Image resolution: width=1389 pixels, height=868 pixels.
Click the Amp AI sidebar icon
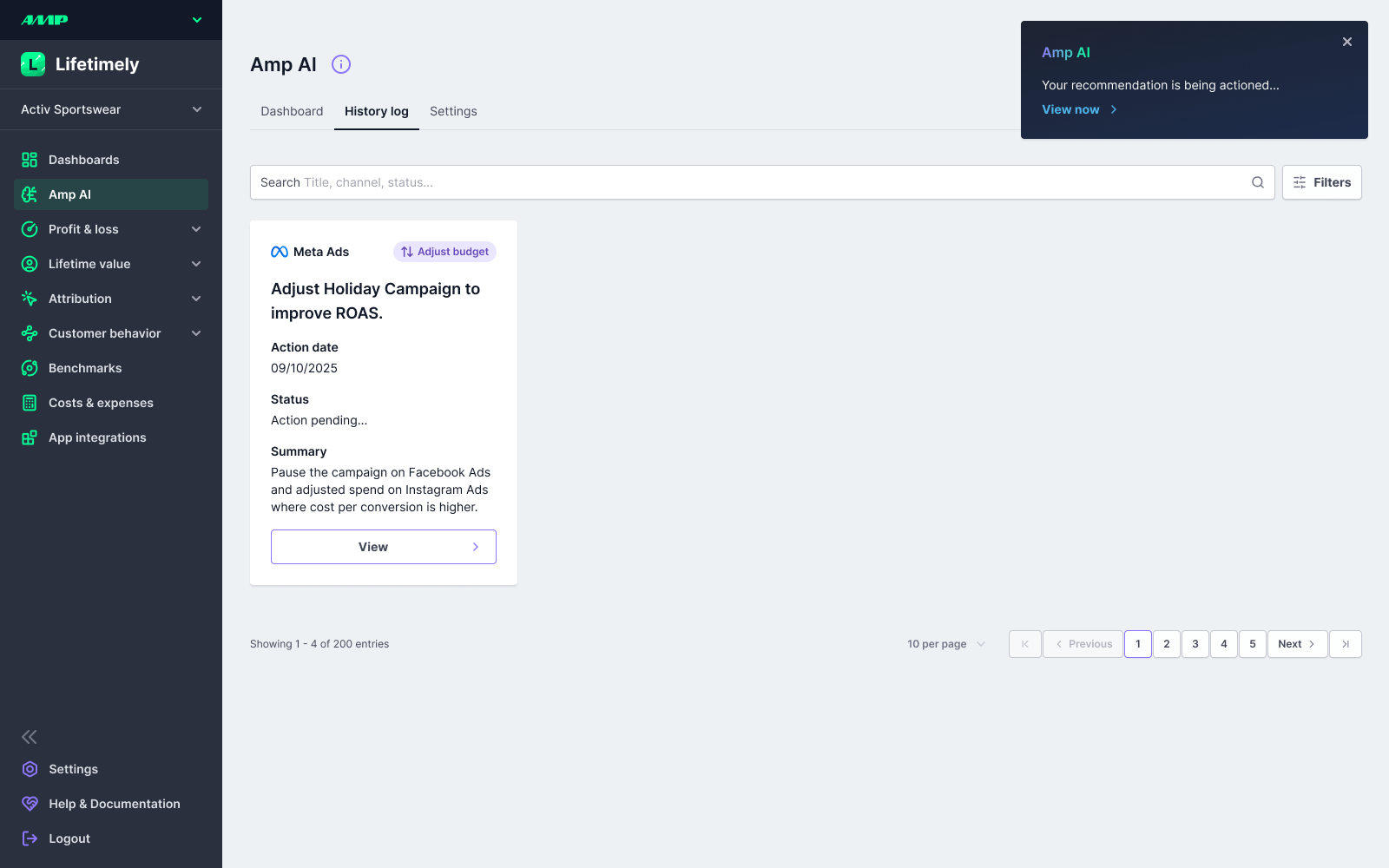coord(30,194)
